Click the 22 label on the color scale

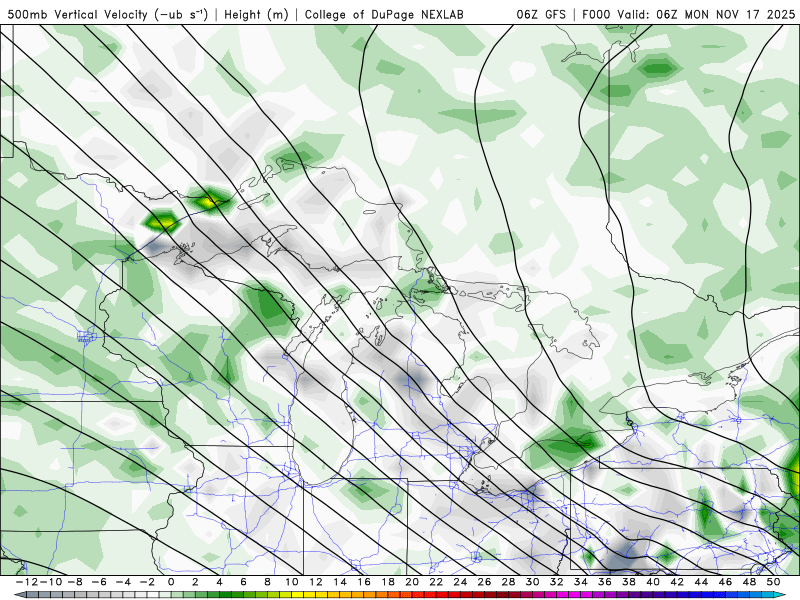point(436,582)
